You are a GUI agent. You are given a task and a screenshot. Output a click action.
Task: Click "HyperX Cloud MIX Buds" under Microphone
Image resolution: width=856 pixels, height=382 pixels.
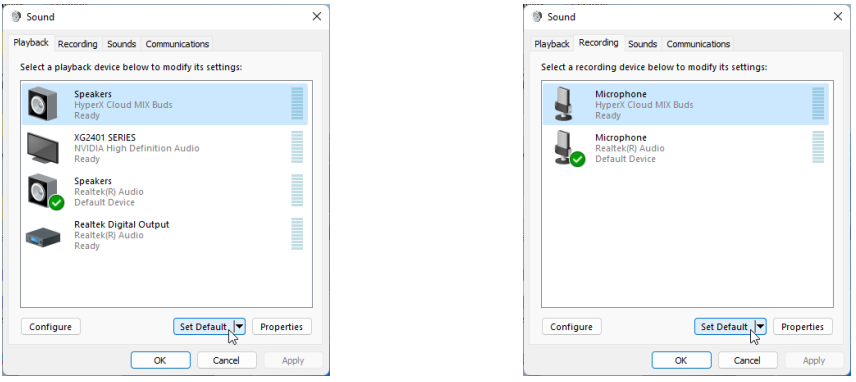click(644, 105)
